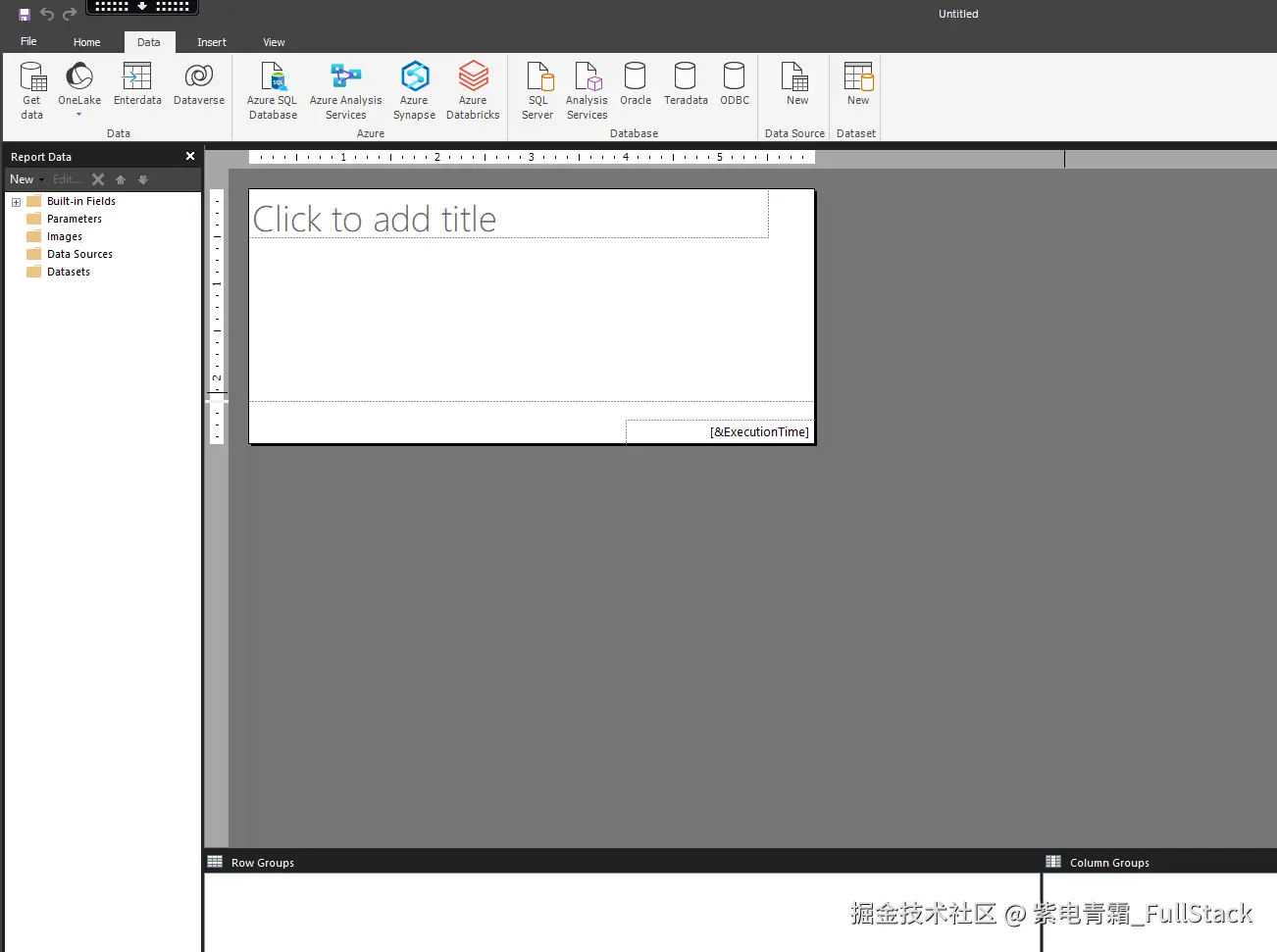Open the New dropdown in Report Data
This screenshot has height=952, width=1277.
click(26, 179)
